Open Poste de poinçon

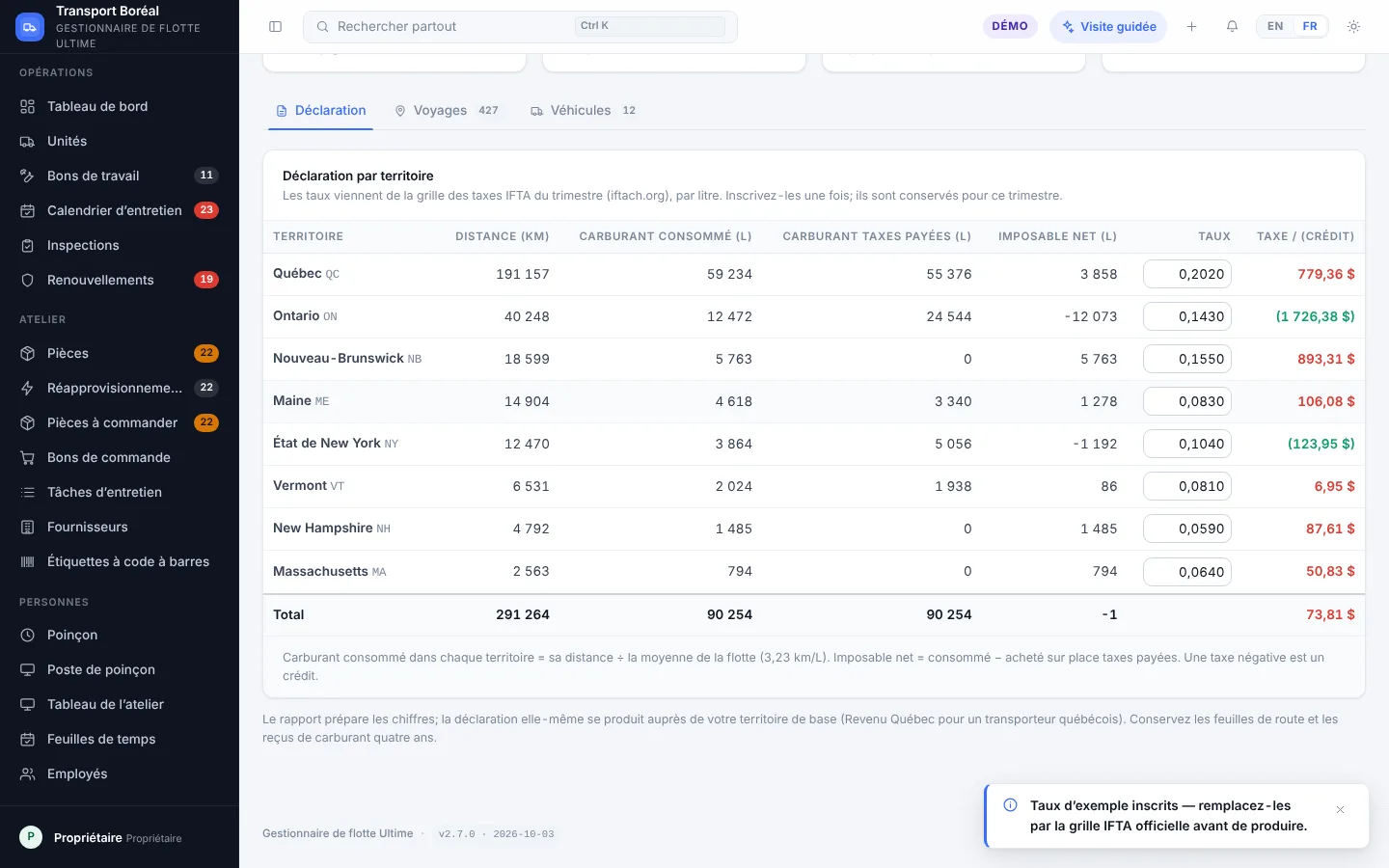pos(120,669)
